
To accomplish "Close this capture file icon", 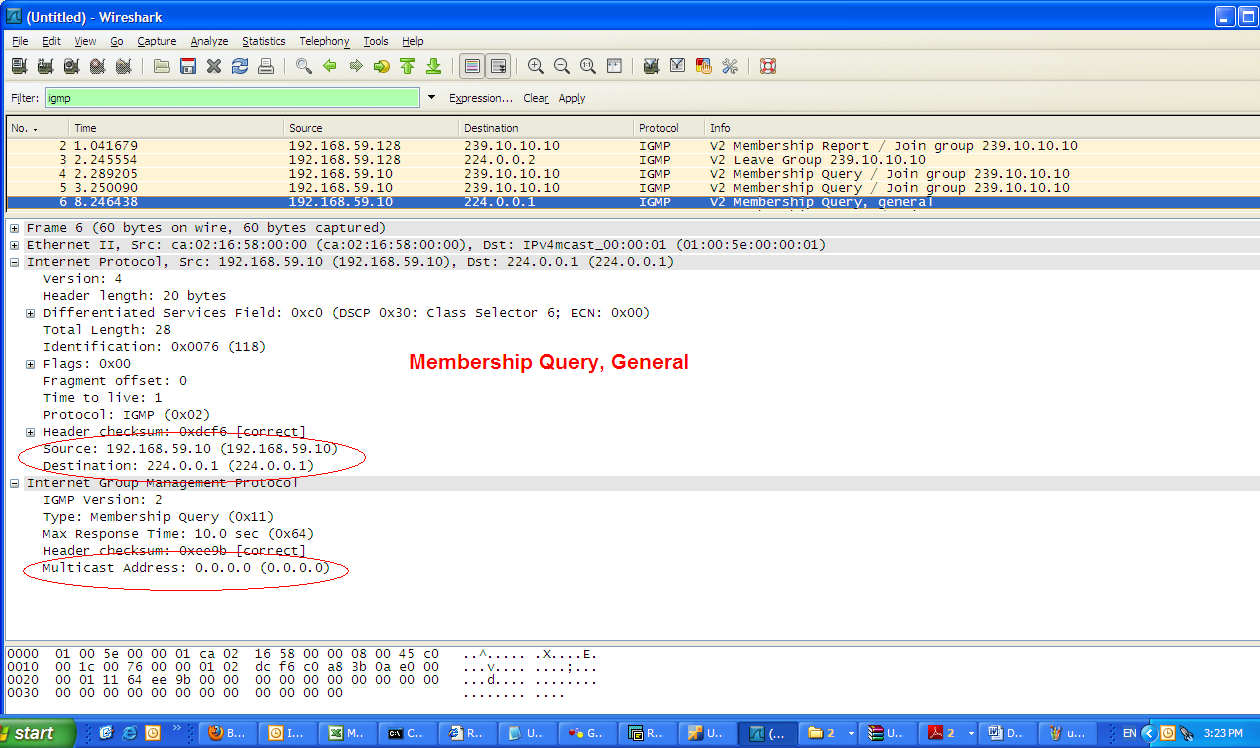I will tap(214, 66).
